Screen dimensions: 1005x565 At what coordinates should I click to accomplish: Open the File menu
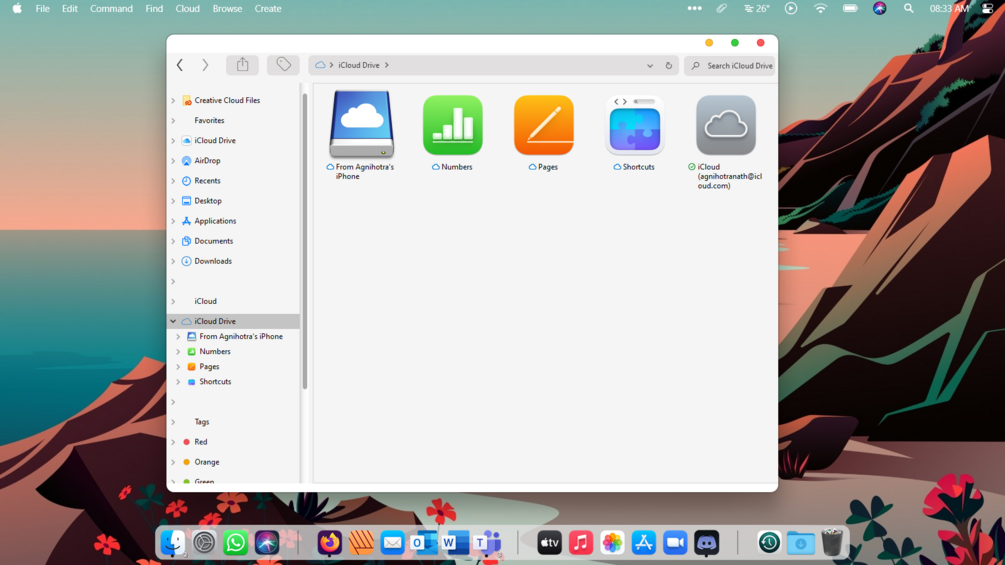42,9
